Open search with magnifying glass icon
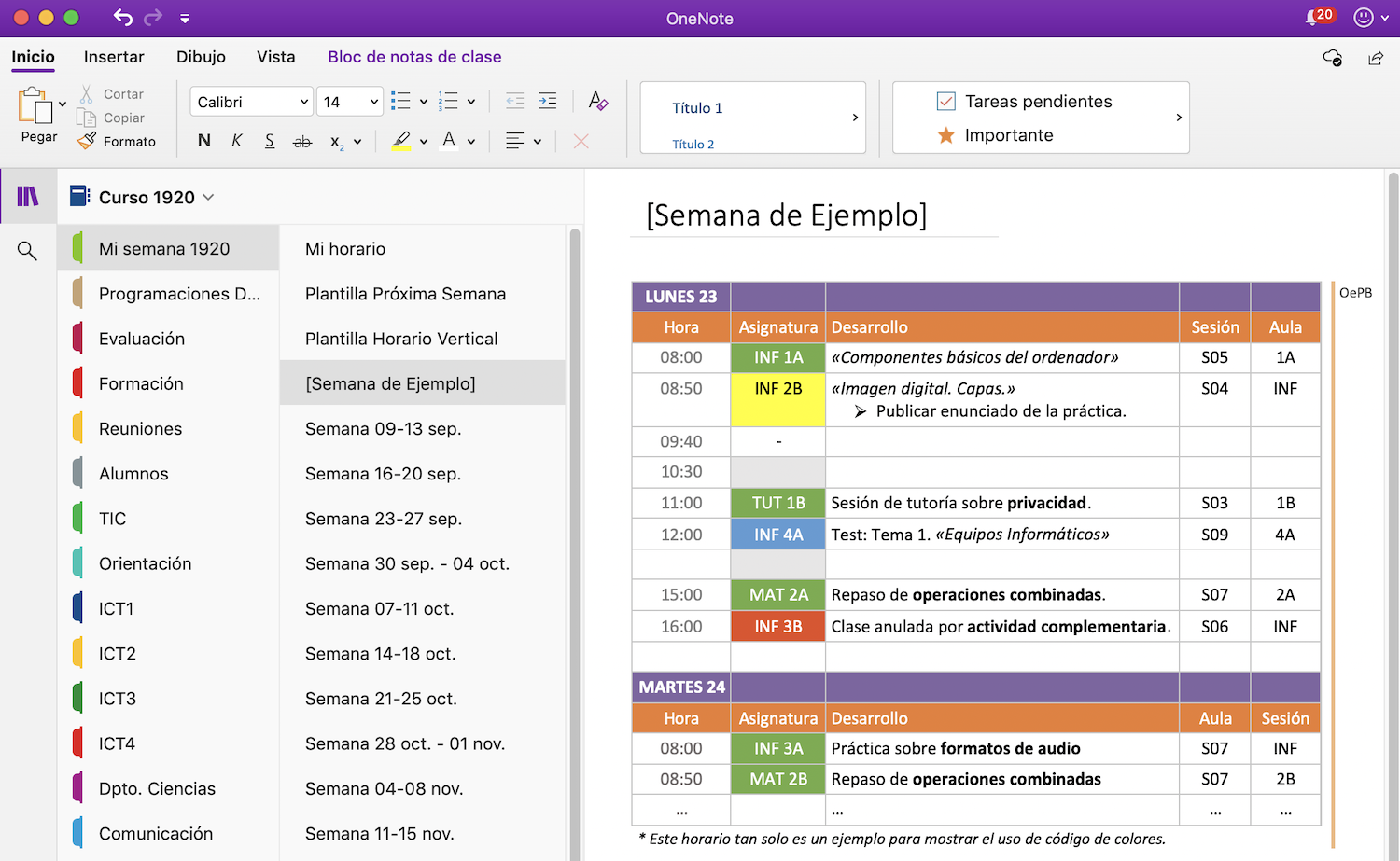This screenshot has width=1400, height=861. pos(27,250)
